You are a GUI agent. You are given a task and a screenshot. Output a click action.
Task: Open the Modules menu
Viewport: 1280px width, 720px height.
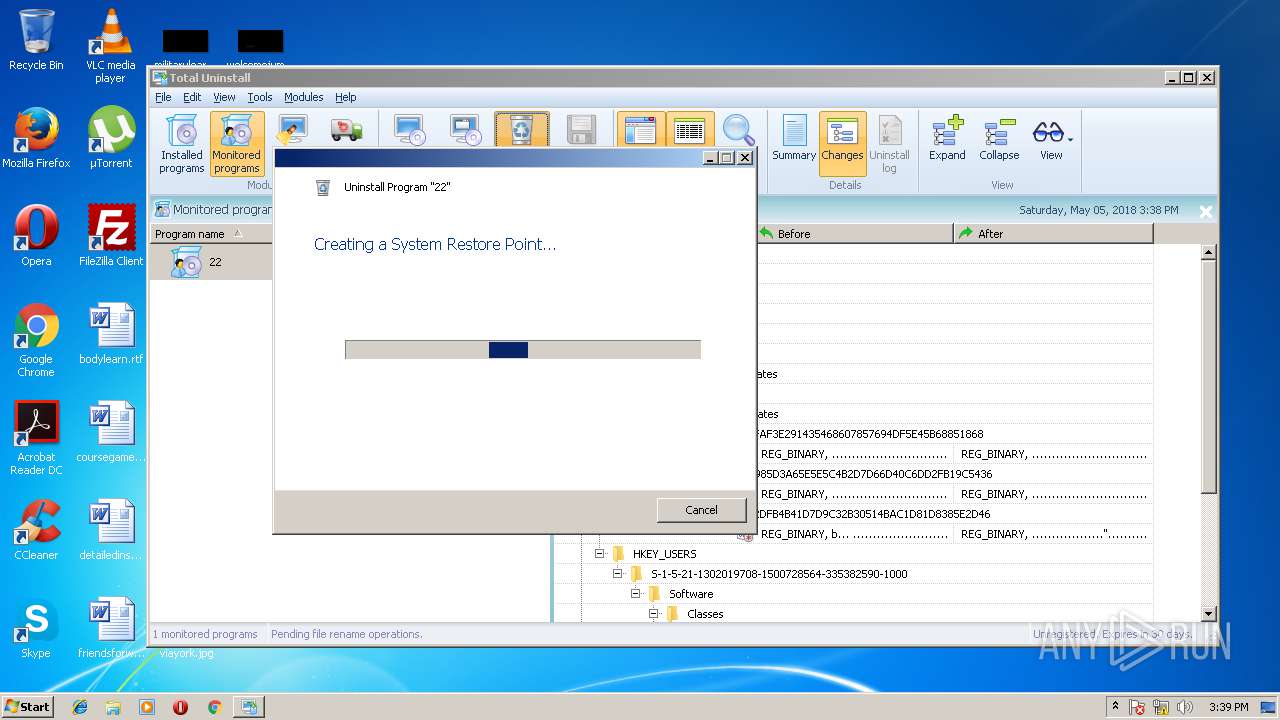pyautogui.click(x=303, y=97)
